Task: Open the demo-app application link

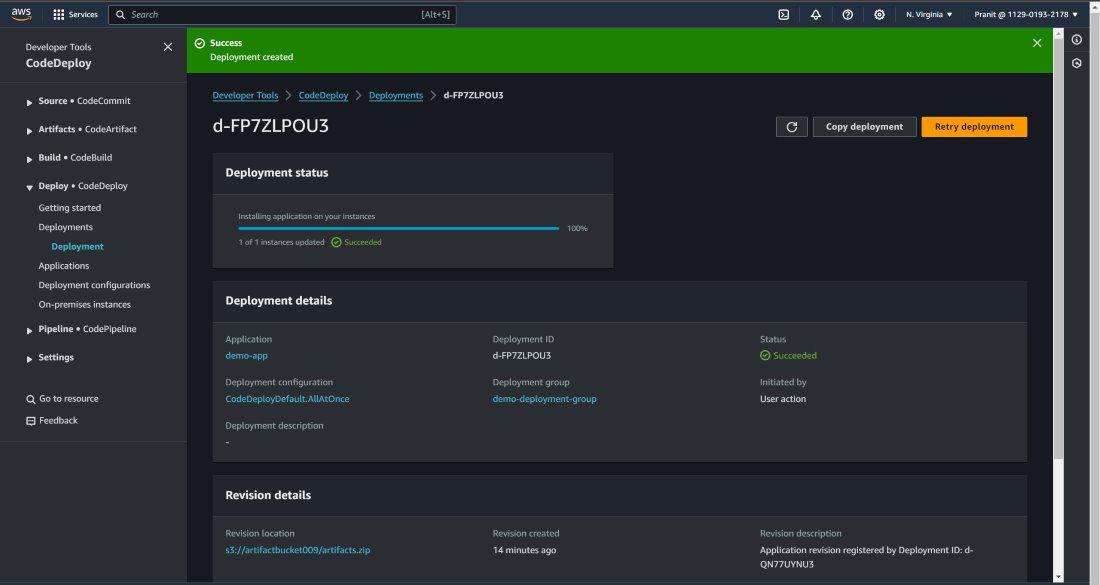Action: (x=246, y=356)
